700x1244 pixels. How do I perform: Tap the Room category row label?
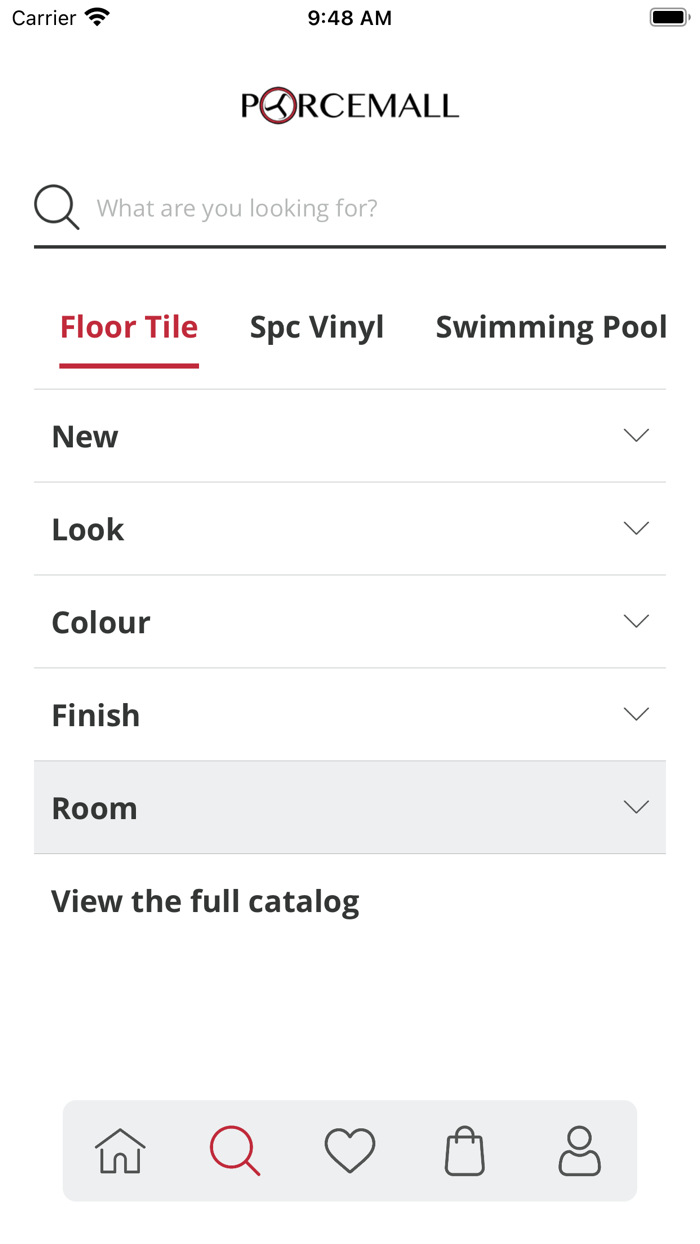coord(94,808)
